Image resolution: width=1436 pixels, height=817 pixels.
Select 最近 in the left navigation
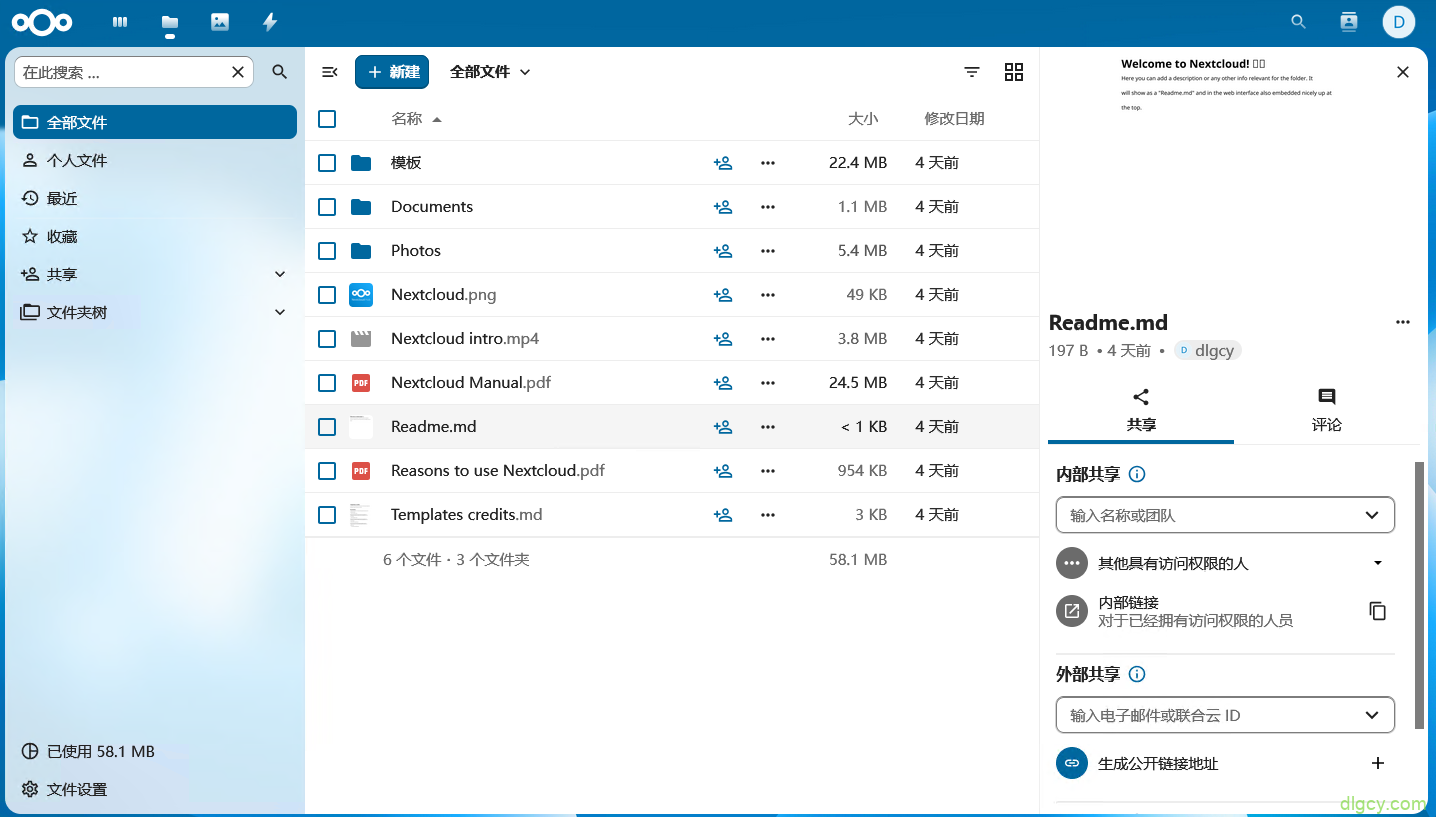(x=155, y=198)
